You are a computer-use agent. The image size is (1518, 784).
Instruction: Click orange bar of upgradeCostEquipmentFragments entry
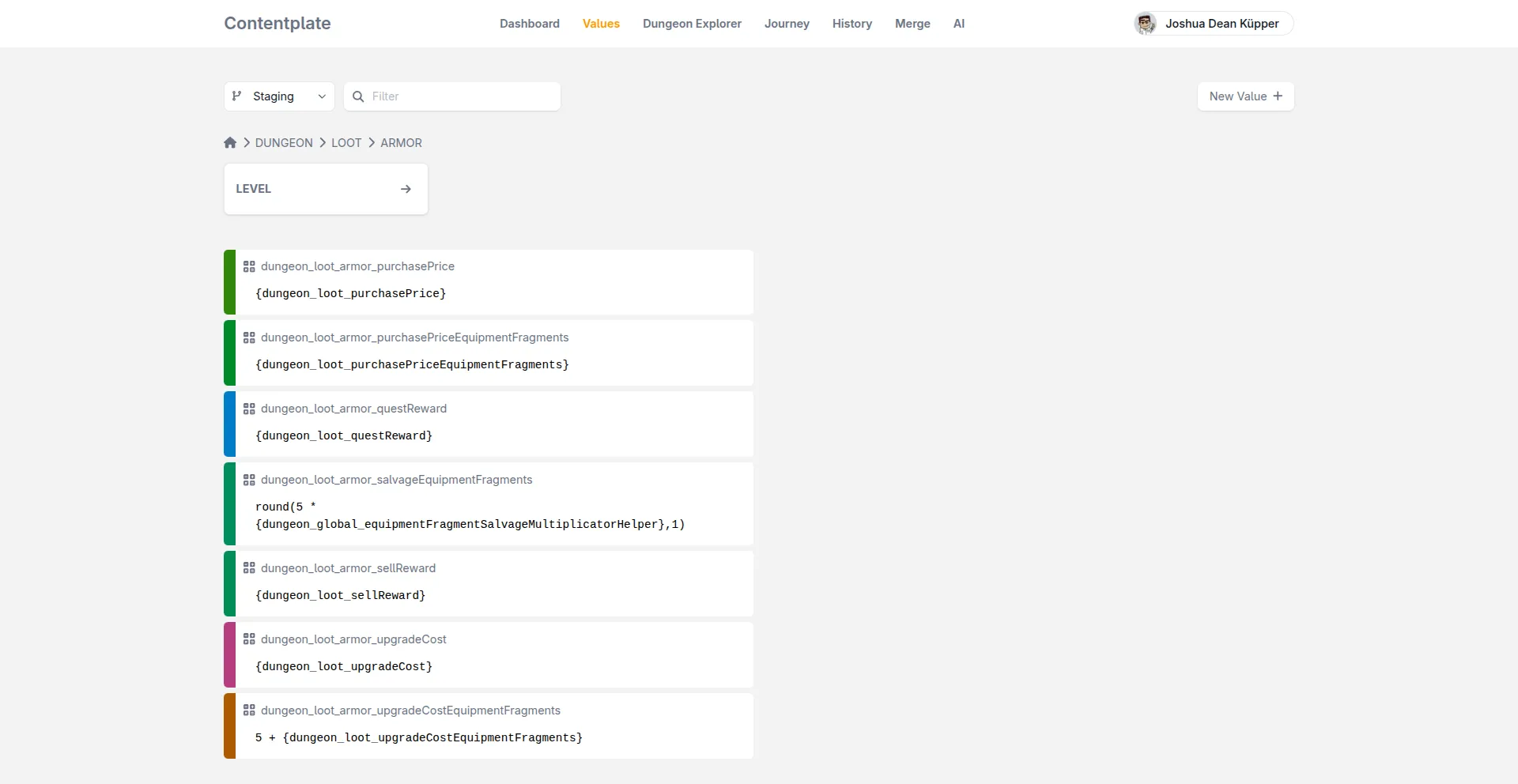(229, 726)
